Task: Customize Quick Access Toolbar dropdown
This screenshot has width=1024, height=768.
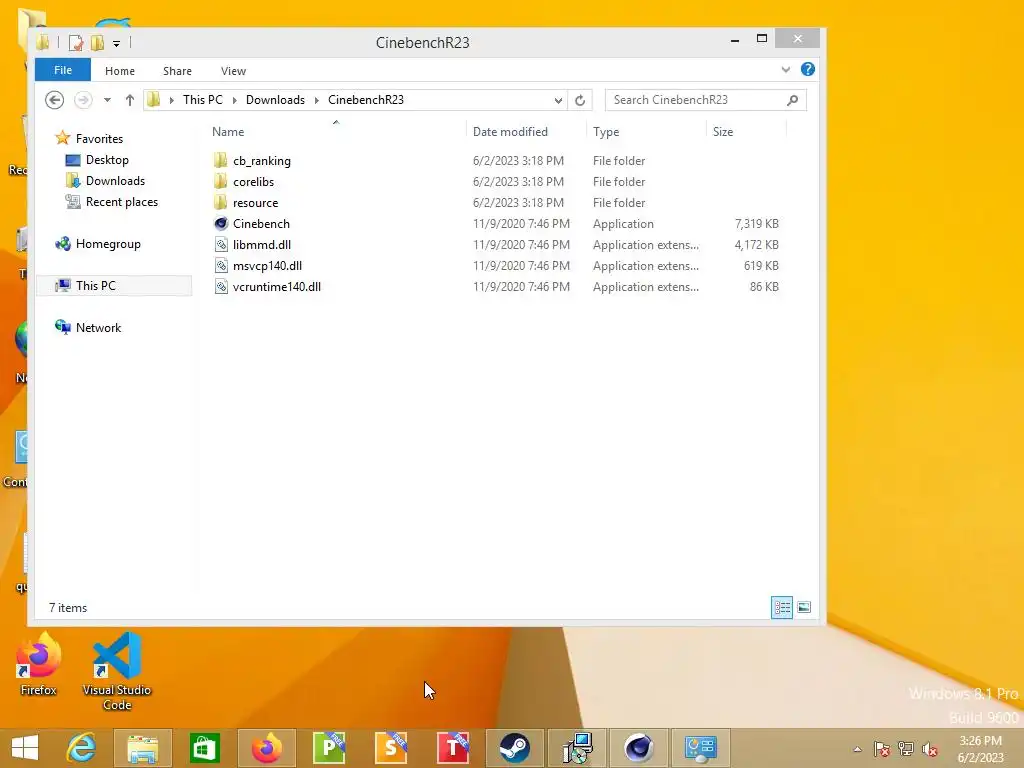Action: coord(116,44)
